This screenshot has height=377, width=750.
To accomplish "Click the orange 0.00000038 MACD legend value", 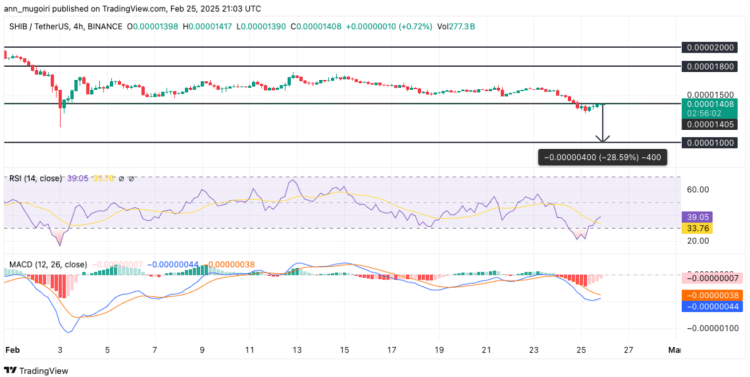I will (229, 264).
